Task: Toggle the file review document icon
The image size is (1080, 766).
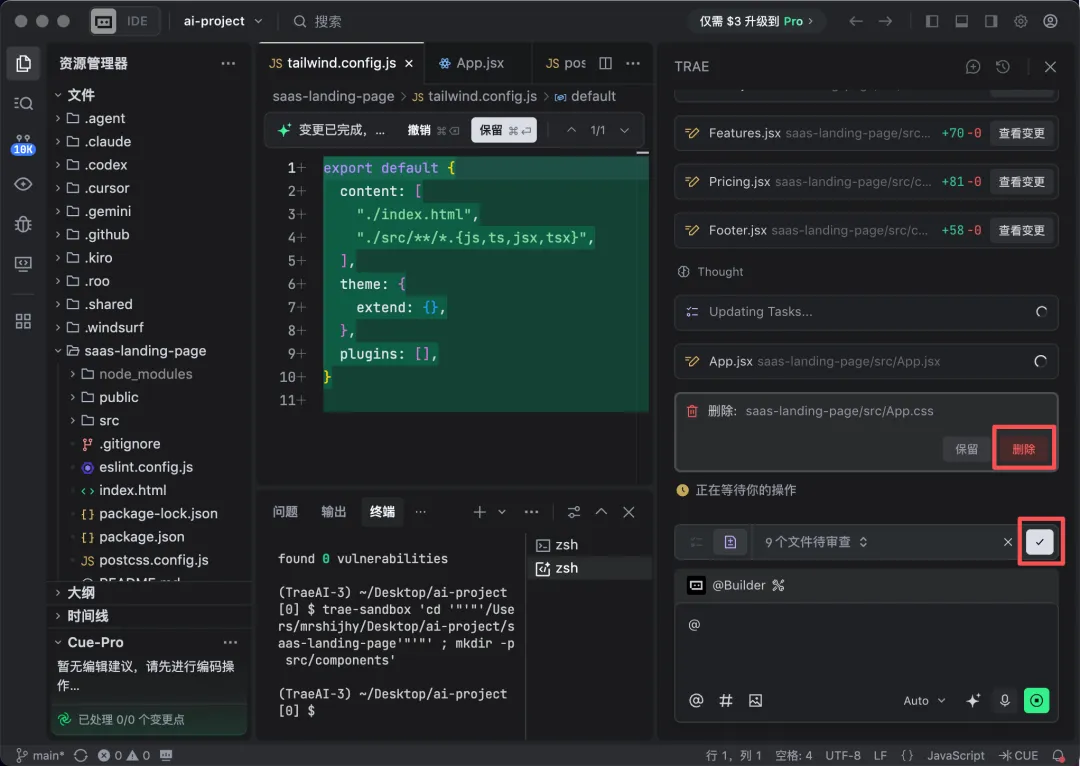Action: [730, 542]
